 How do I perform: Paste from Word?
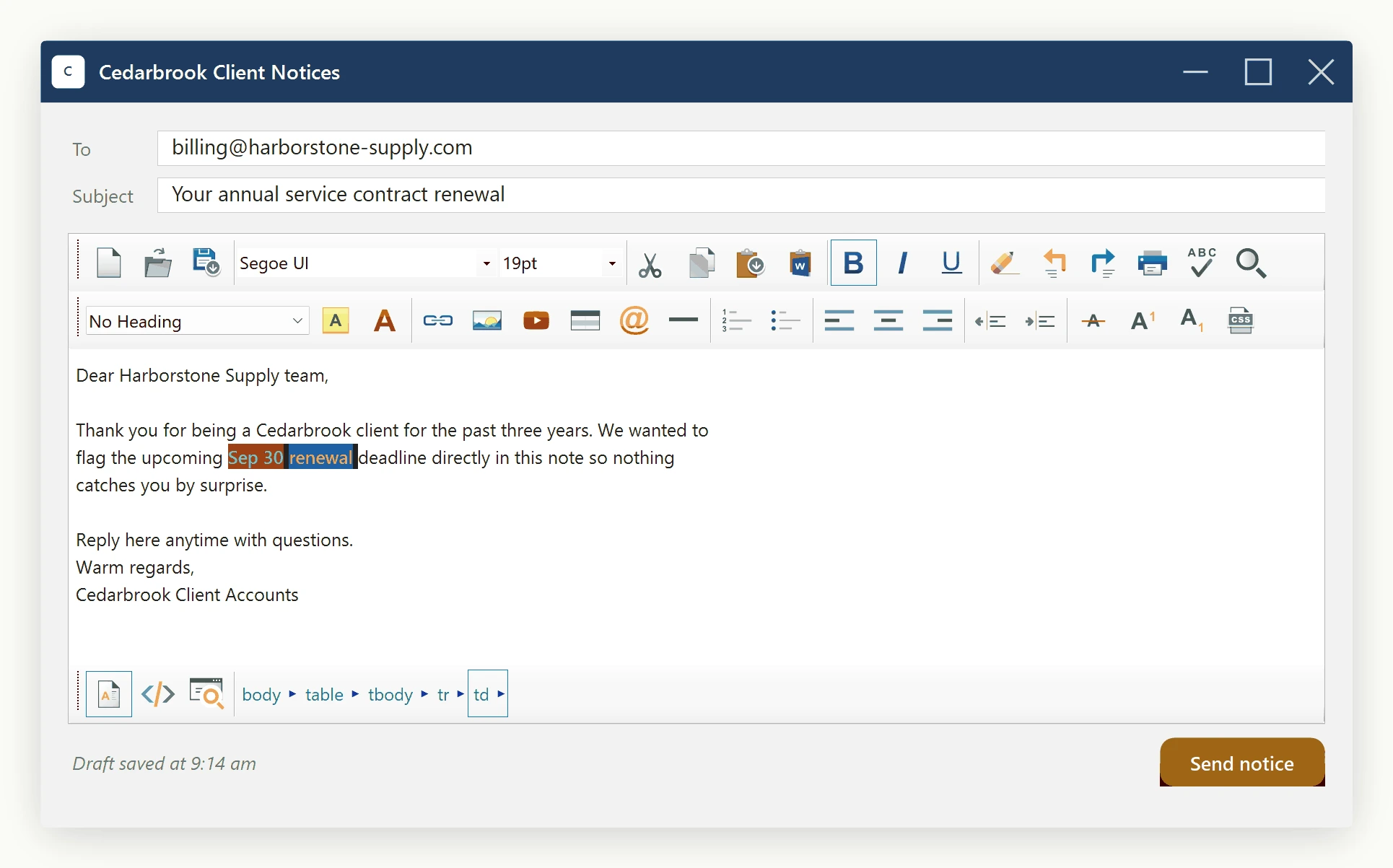[x=800, y=263]
